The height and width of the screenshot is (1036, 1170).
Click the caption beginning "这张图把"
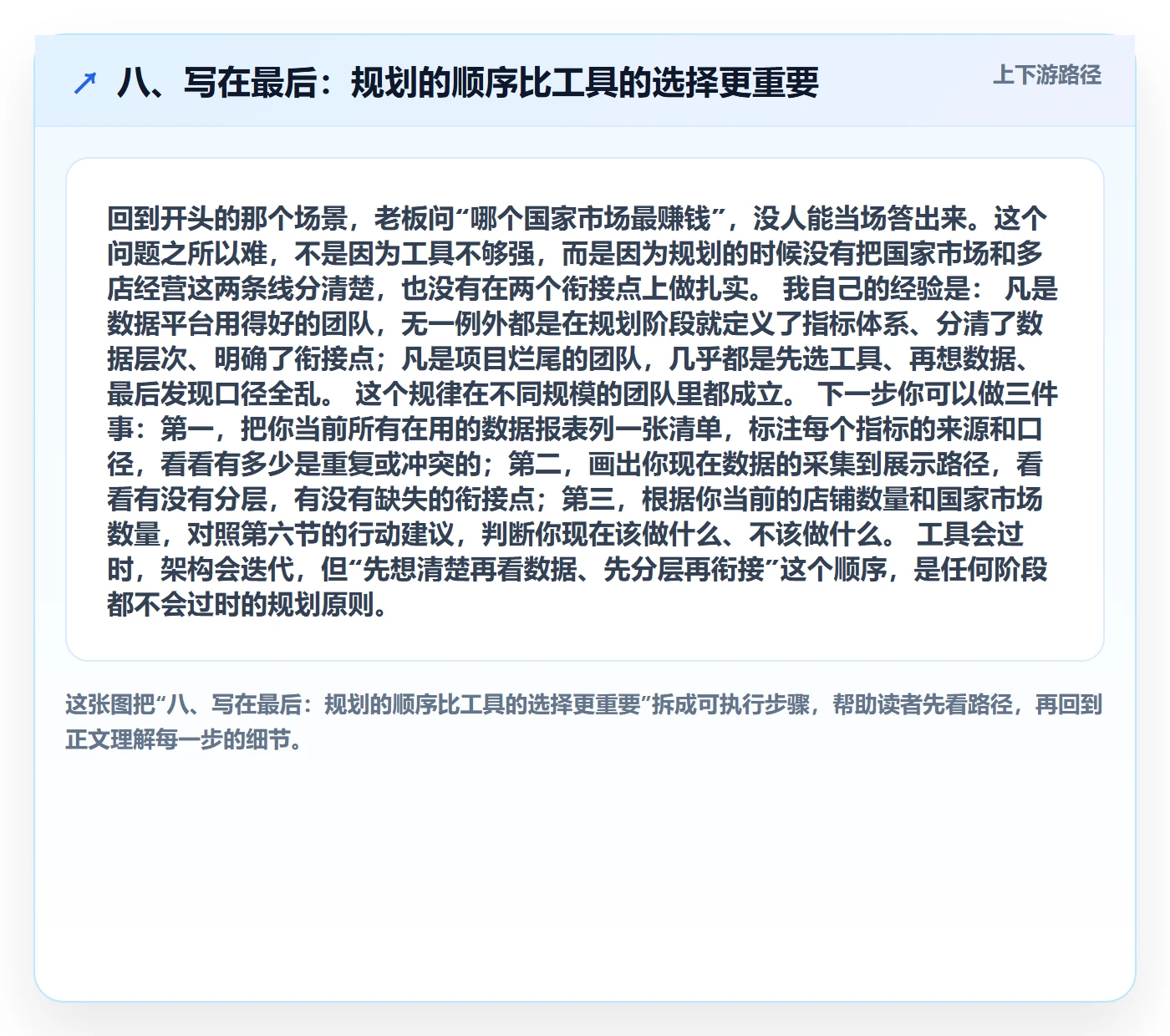[x=584, y=722]
